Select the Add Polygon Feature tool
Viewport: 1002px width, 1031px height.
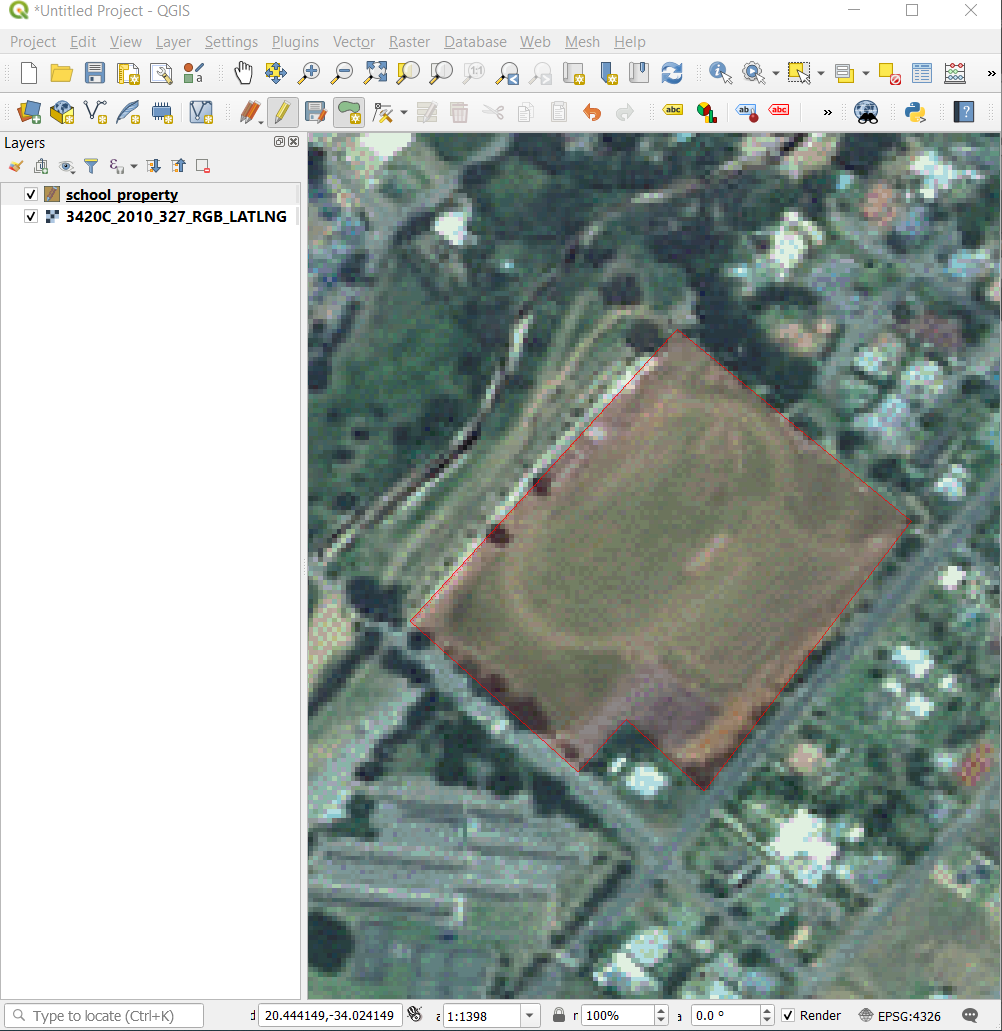(348, 111)
